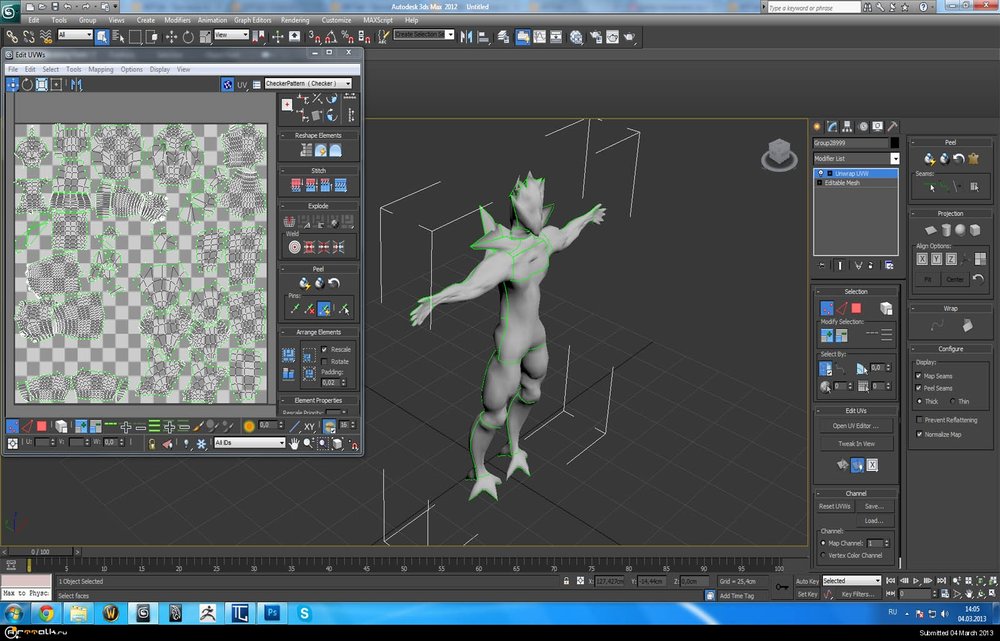Launch Skype from the taskbar
1000x641 pixels.
click(304, 612)
